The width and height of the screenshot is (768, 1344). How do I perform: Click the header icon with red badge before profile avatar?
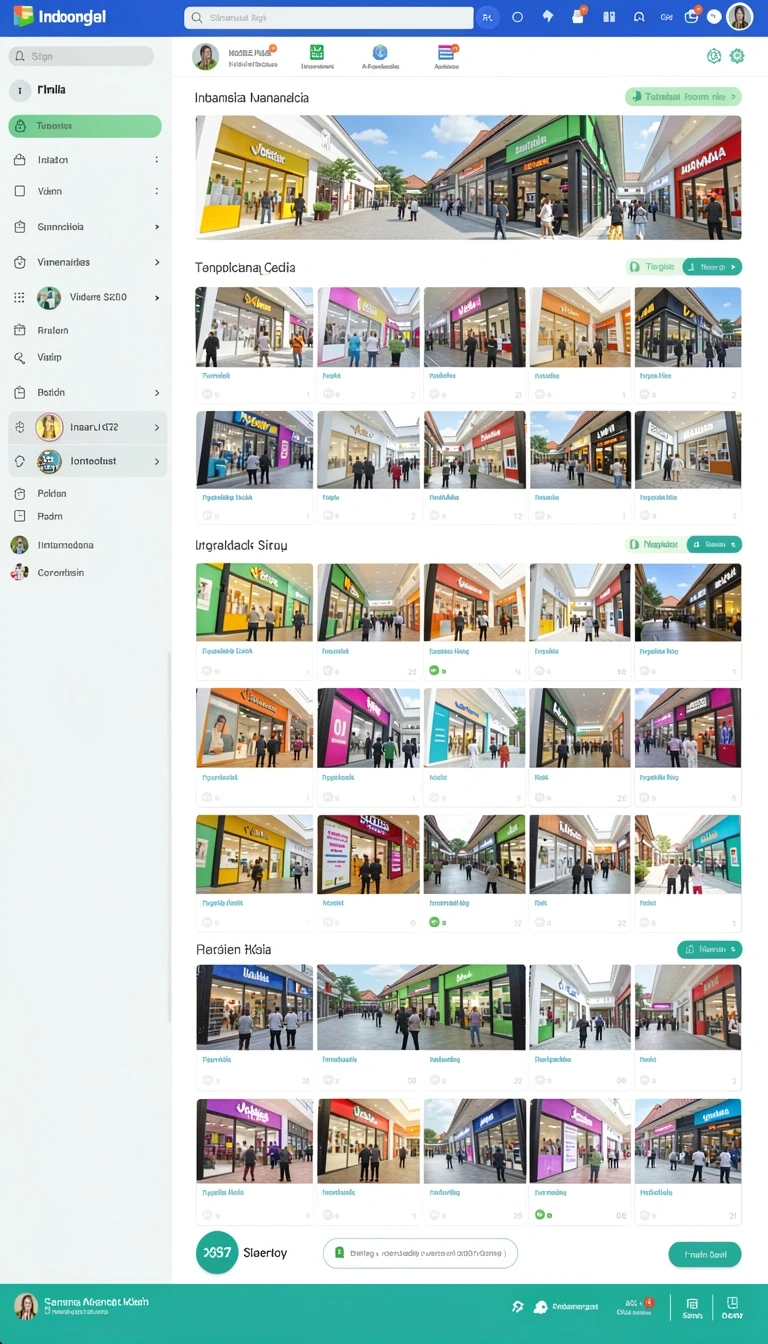[692, 16]
